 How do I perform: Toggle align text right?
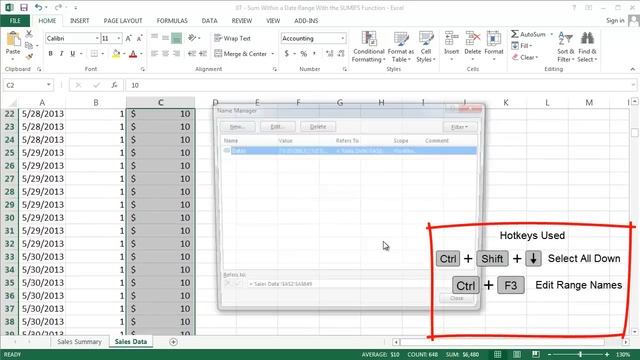click(176, 53)
